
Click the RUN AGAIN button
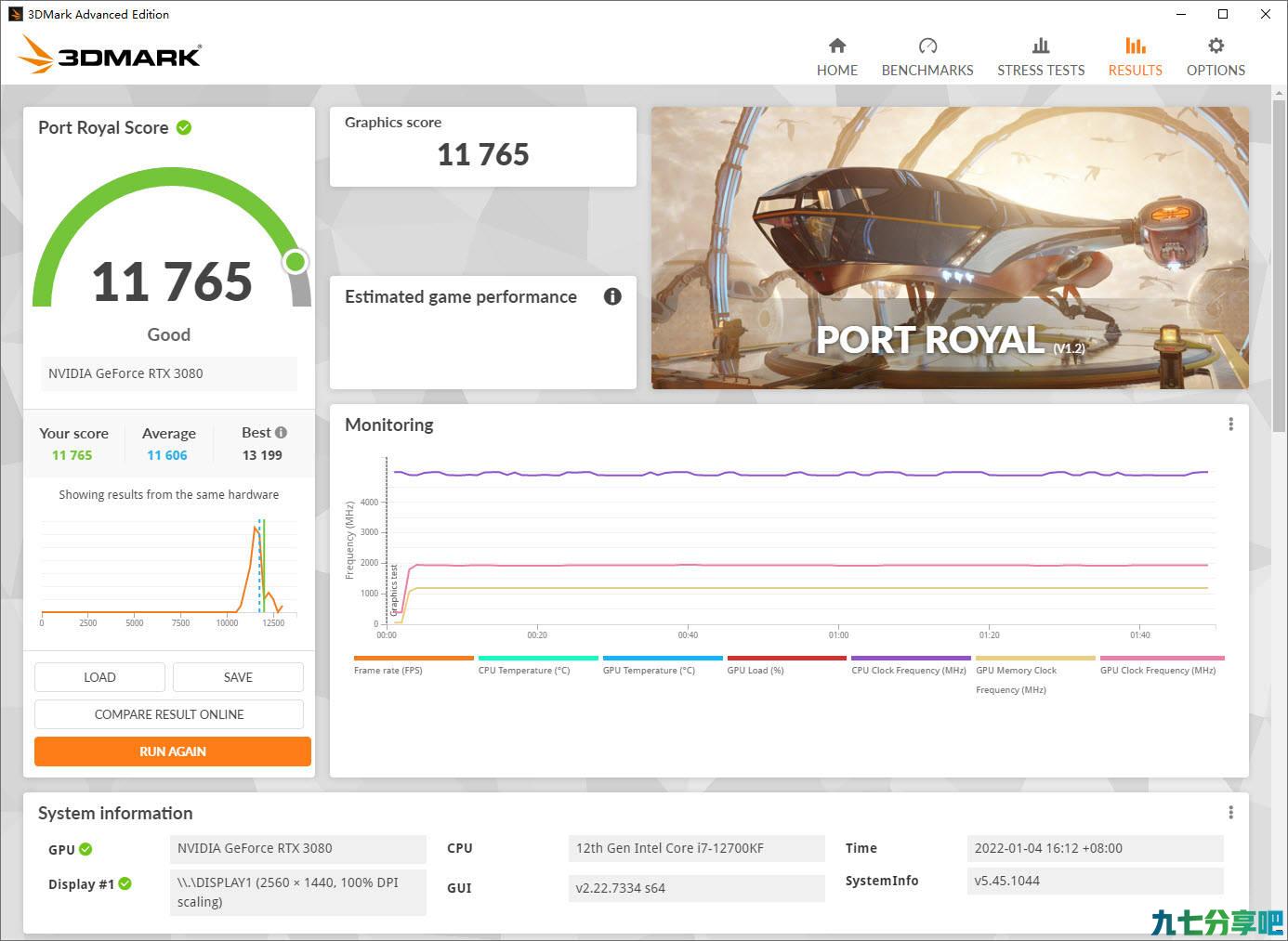pyautogui.click(x=173, y=751)
